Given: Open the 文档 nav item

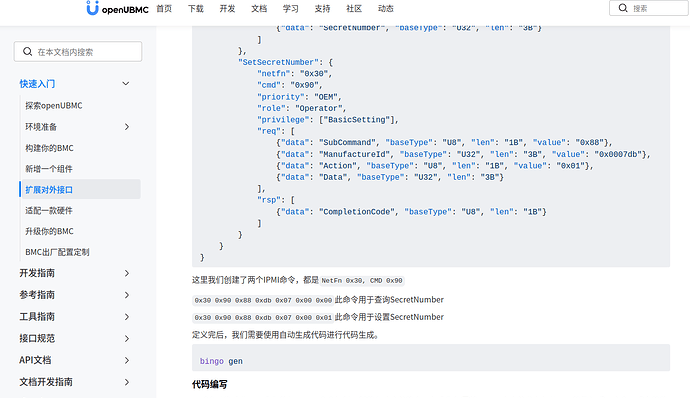Looking at the screenshot, I should coord(259,8).
